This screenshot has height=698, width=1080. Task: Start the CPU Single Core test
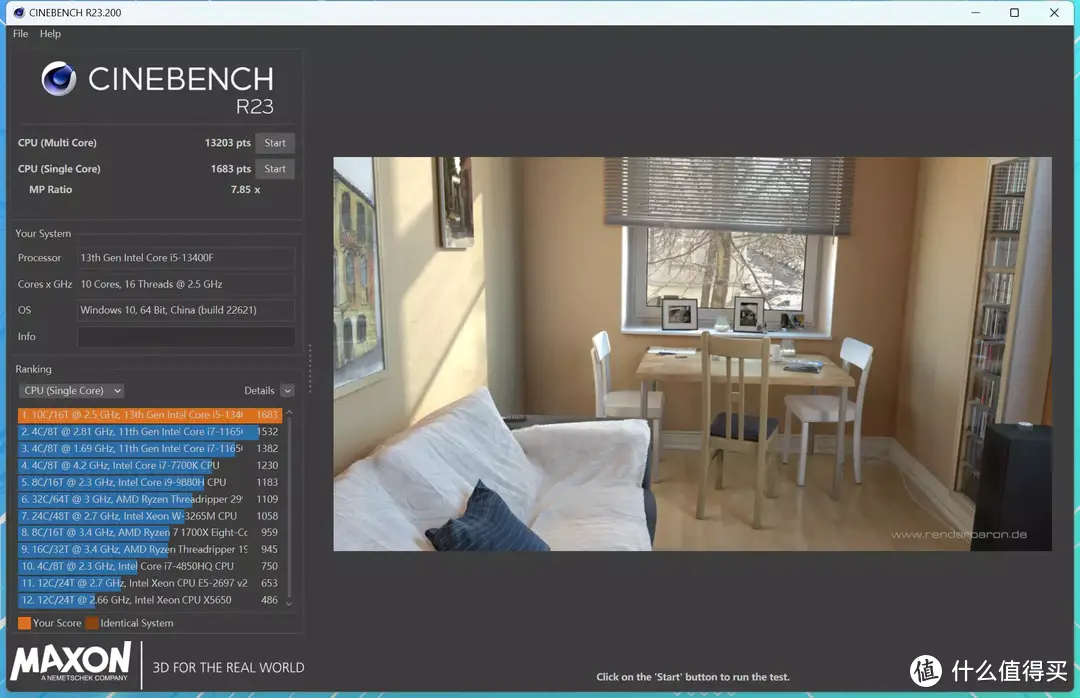[x=275, y=169]
